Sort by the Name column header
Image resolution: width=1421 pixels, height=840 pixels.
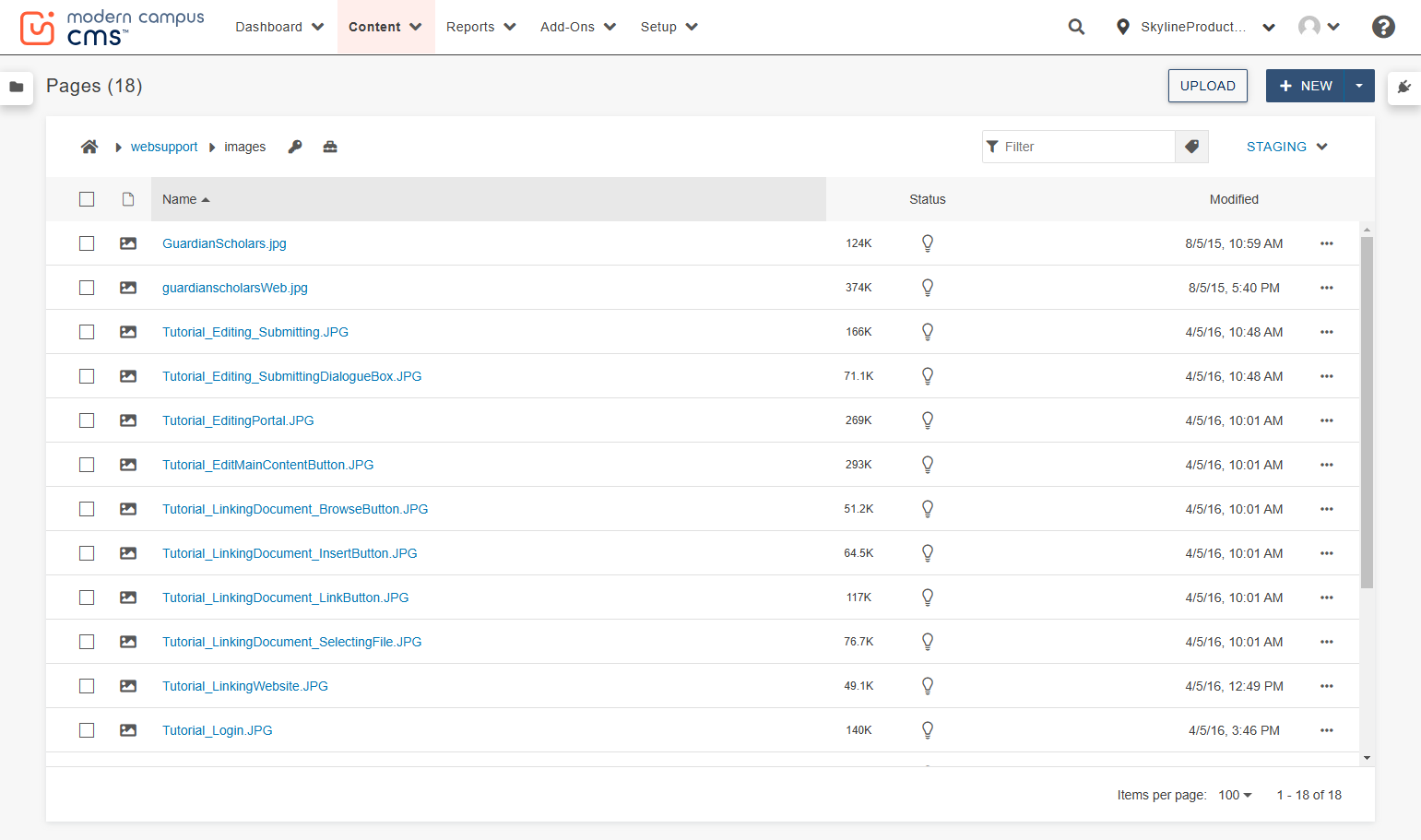pos(489,199)
